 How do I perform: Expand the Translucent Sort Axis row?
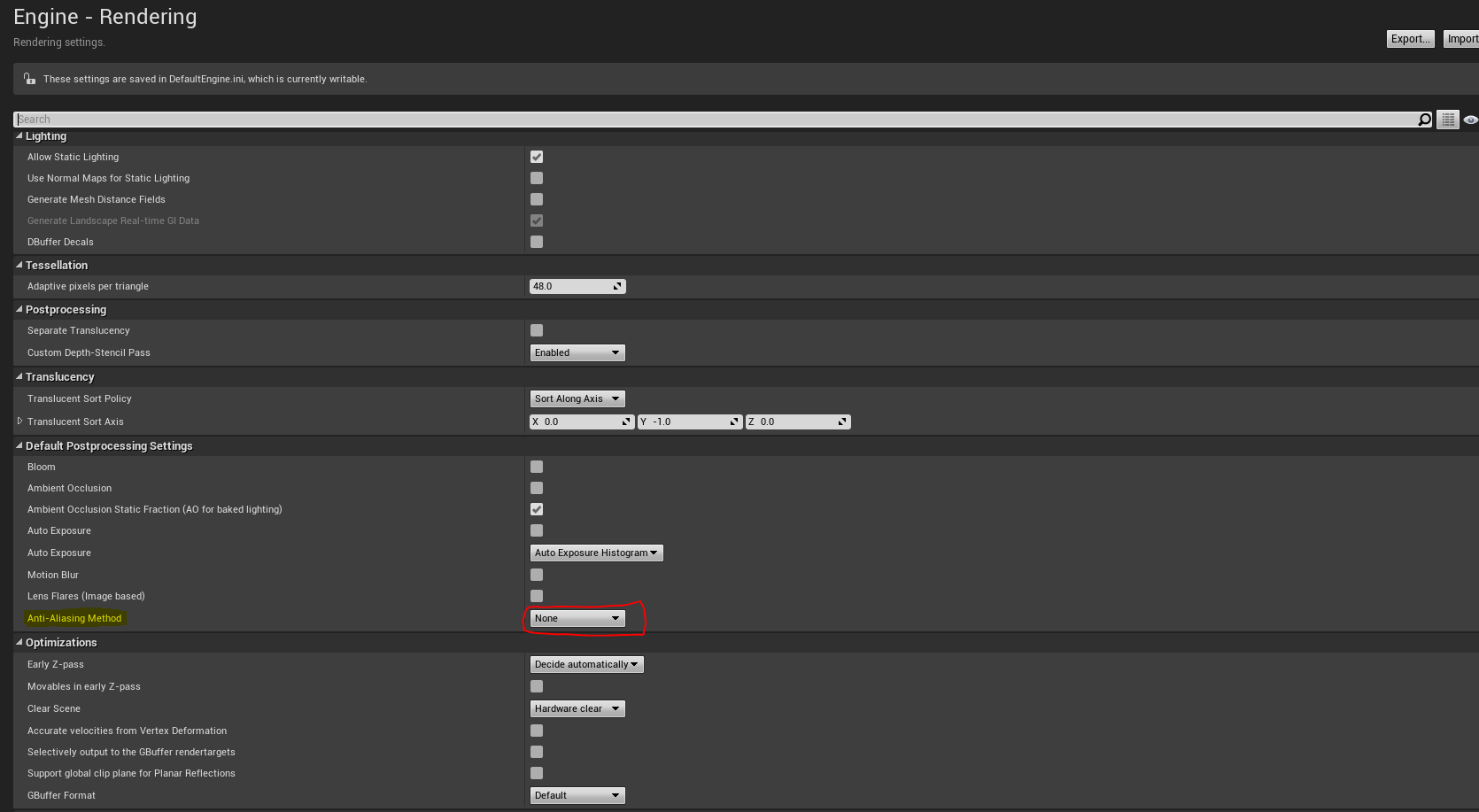(19, 421)
